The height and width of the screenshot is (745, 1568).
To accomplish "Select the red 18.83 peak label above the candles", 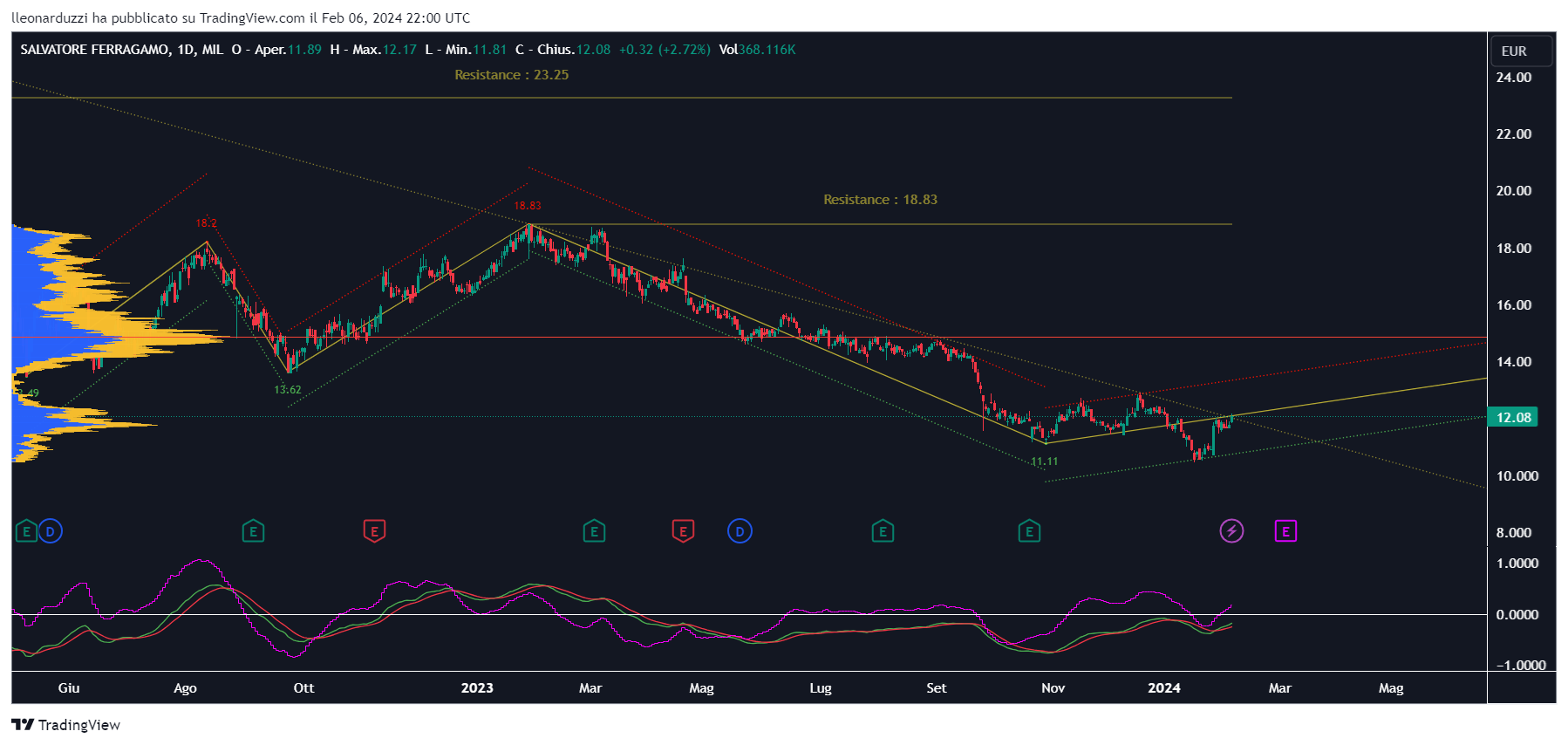I will (528, 206).
